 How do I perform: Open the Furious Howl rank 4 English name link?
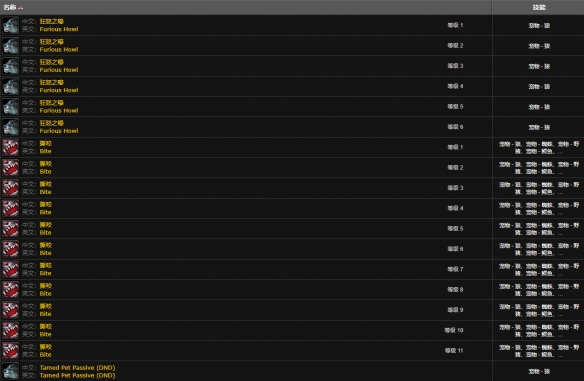[x=59, y=90]
